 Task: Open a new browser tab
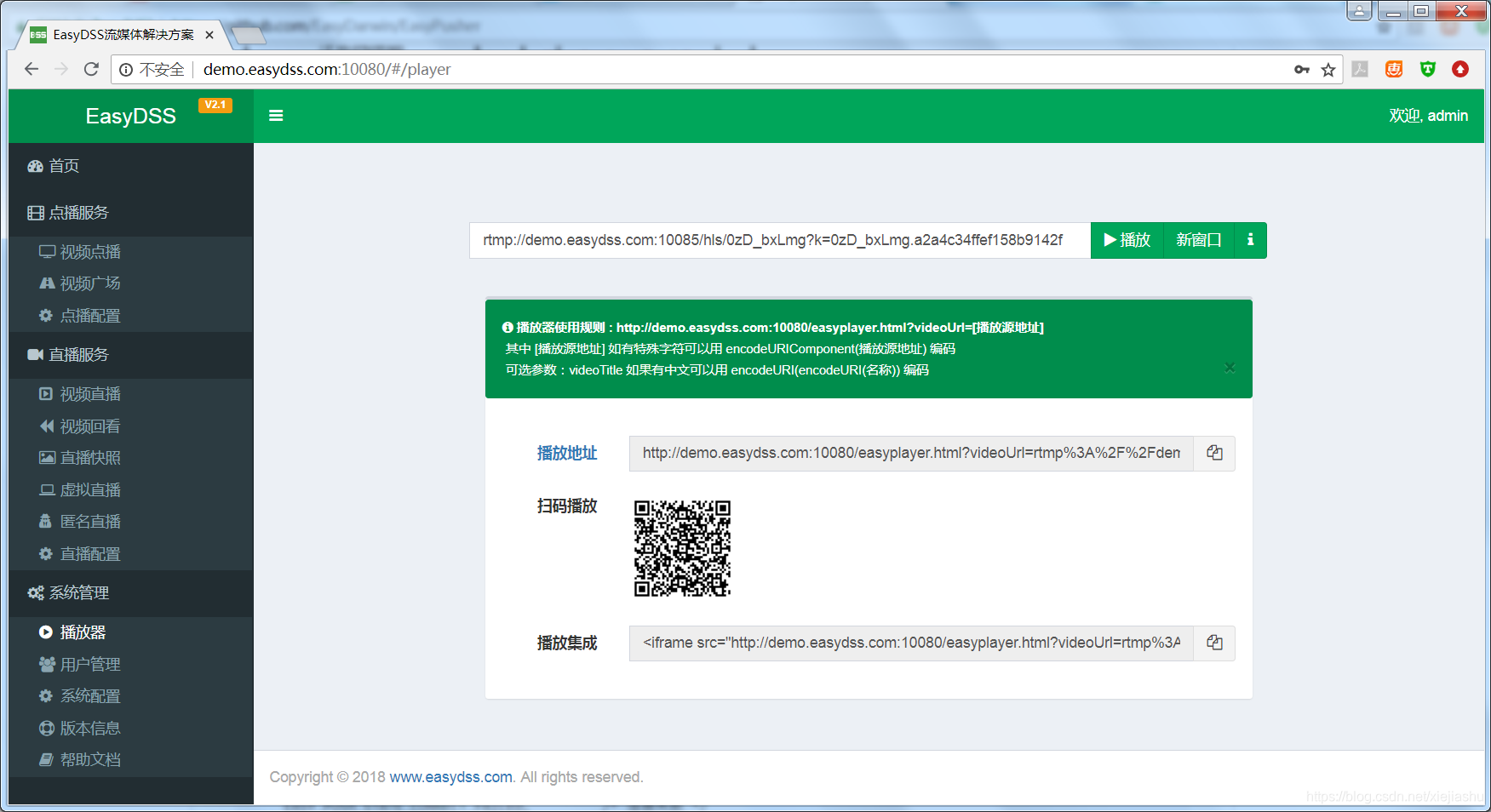[249, 36]
